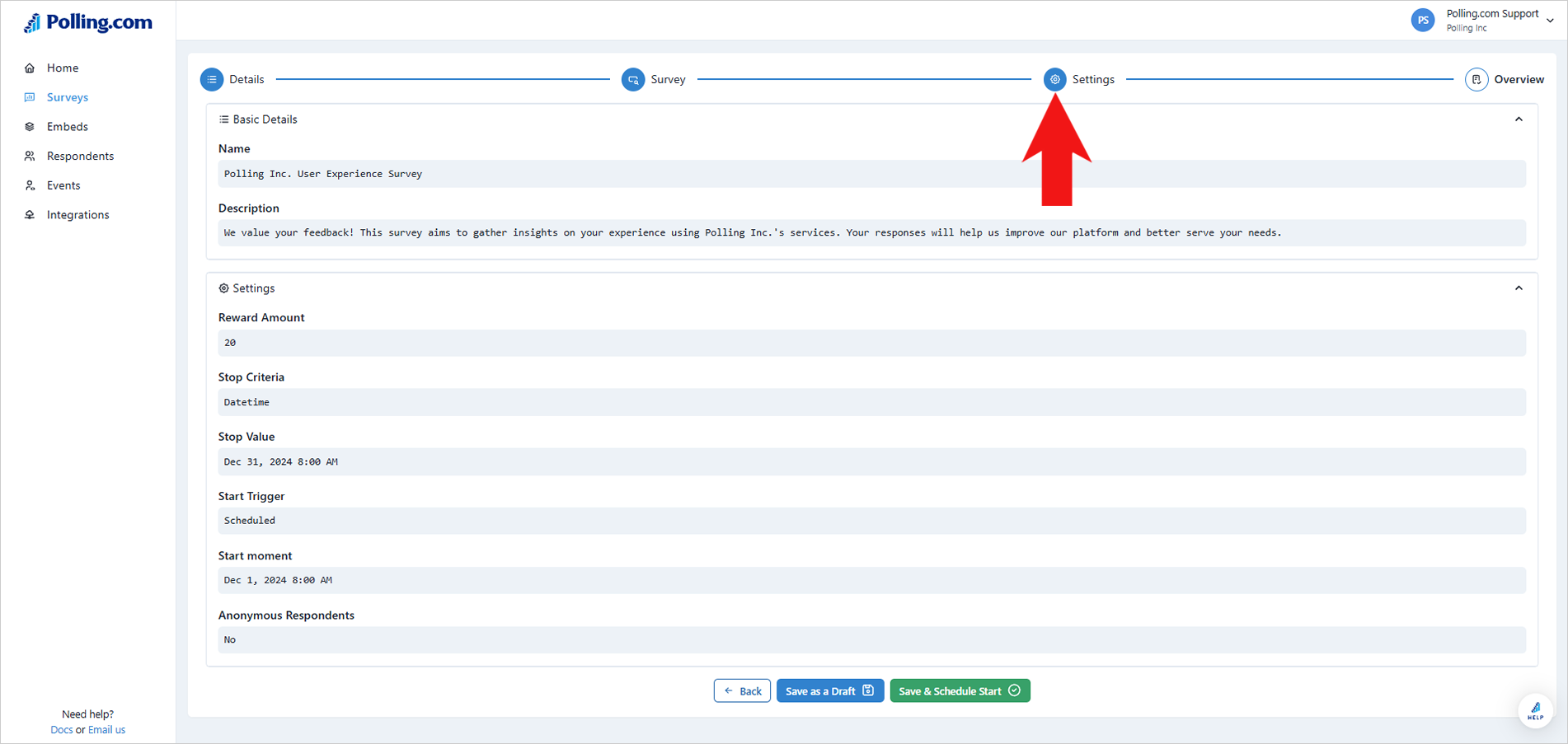The height and width of the screenshot is (744, 1568).
Task: Click the Integrations sidebar icon
Action: [x=30, y=215]
